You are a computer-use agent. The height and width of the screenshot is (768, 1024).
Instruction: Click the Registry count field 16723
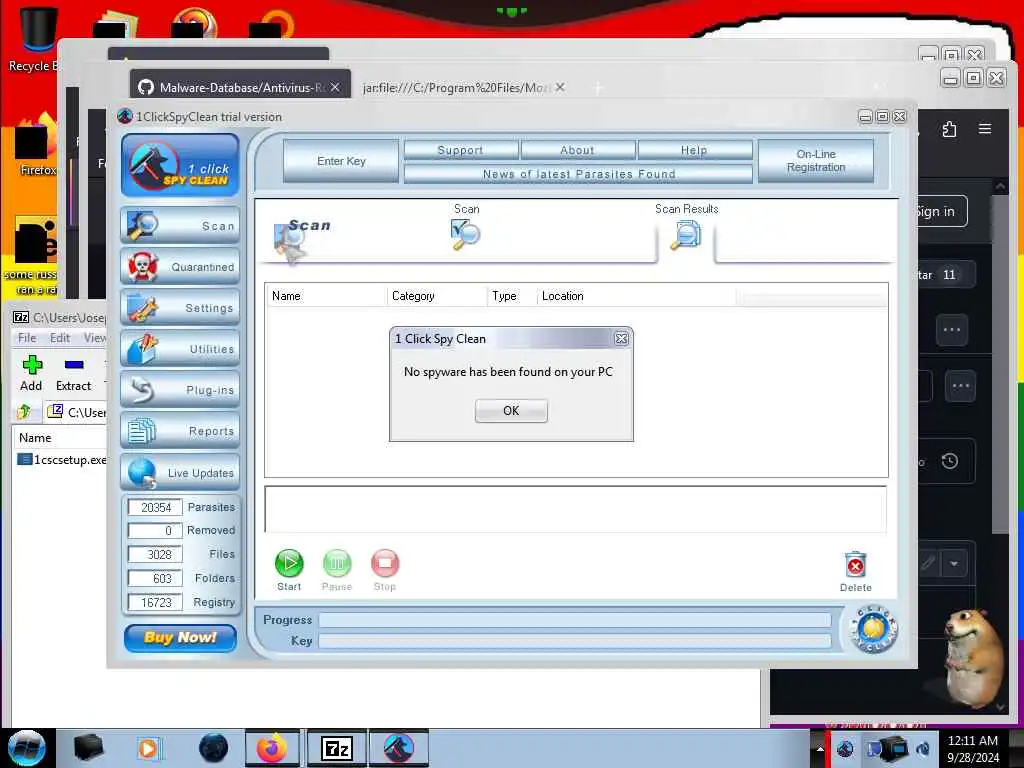tap(155, 602)
